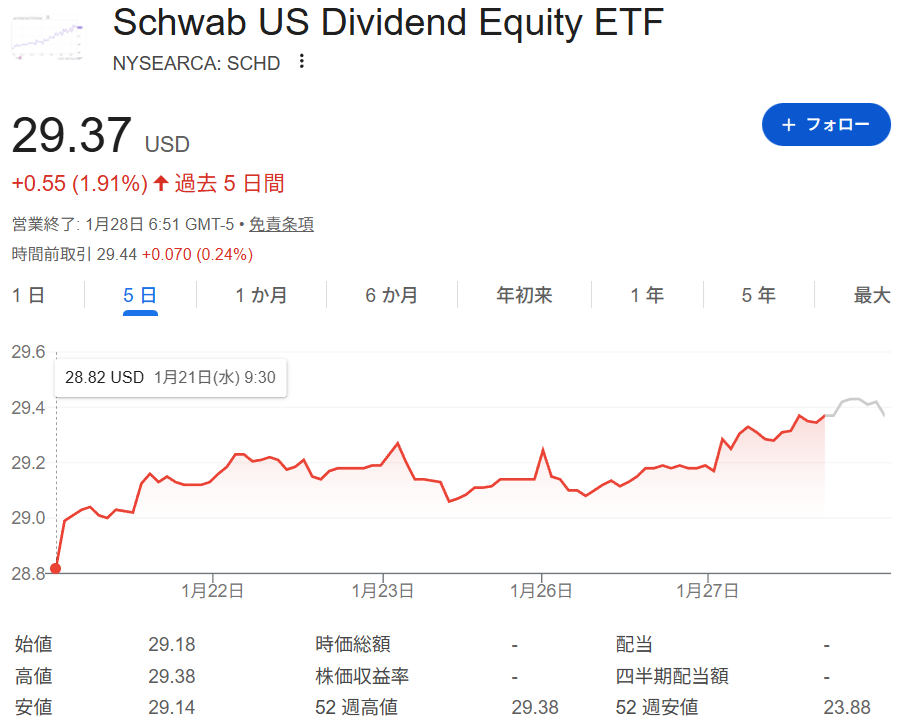Click the 29.37 USD price value
Screen dimensions: 900x720
coord(72,136)
